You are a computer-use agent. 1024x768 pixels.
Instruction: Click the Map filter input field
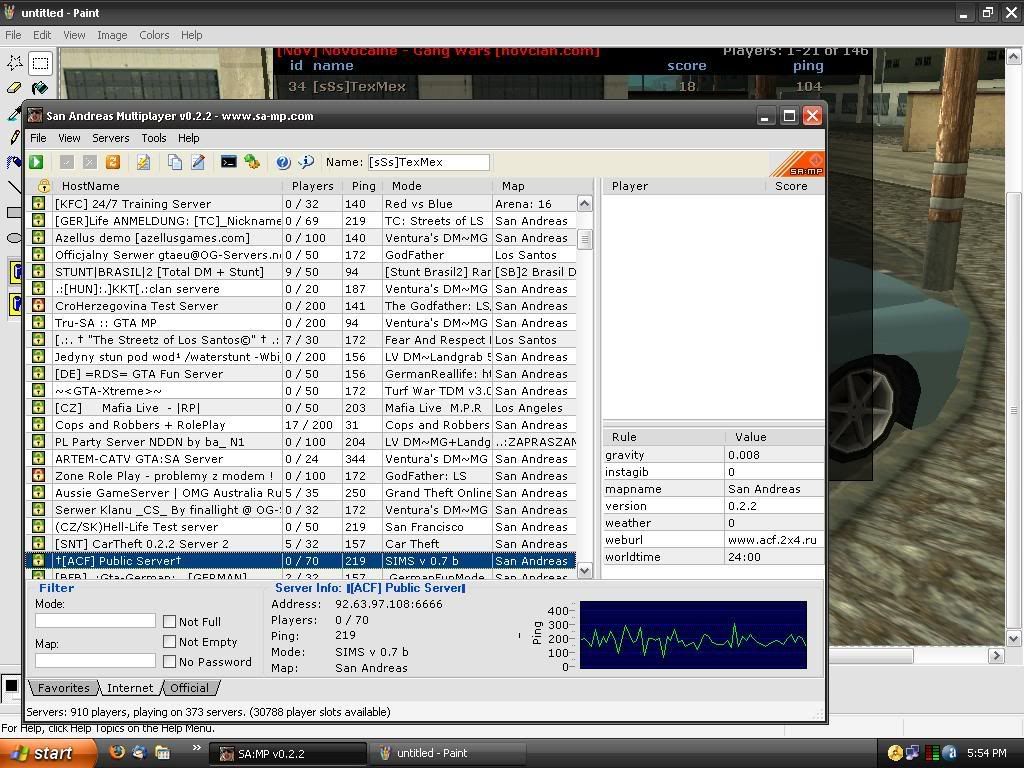[95, 660]
